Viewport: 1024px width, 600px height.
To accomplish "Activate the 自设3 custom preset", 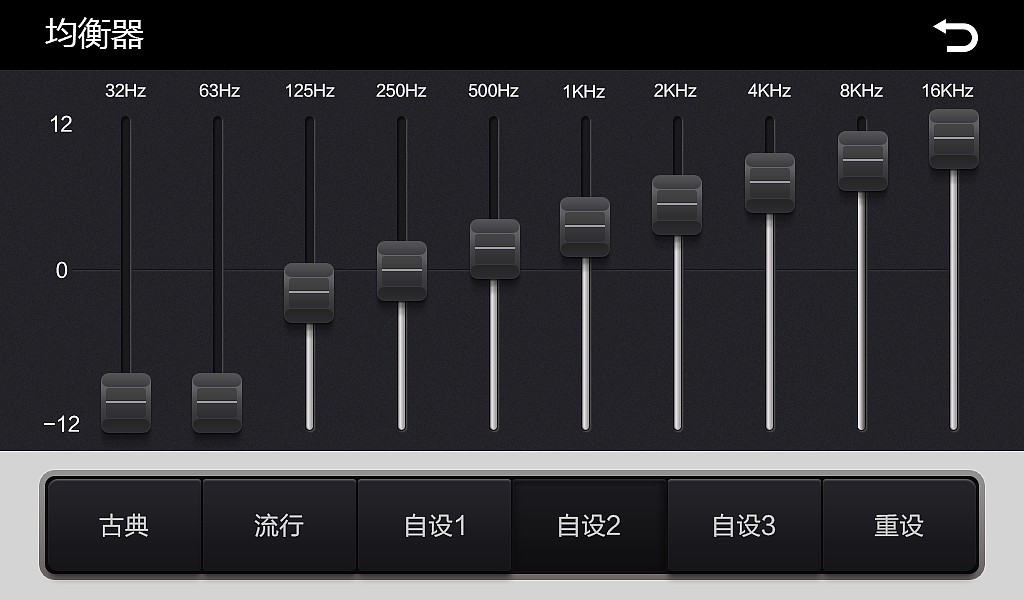I will pos(744,526).
